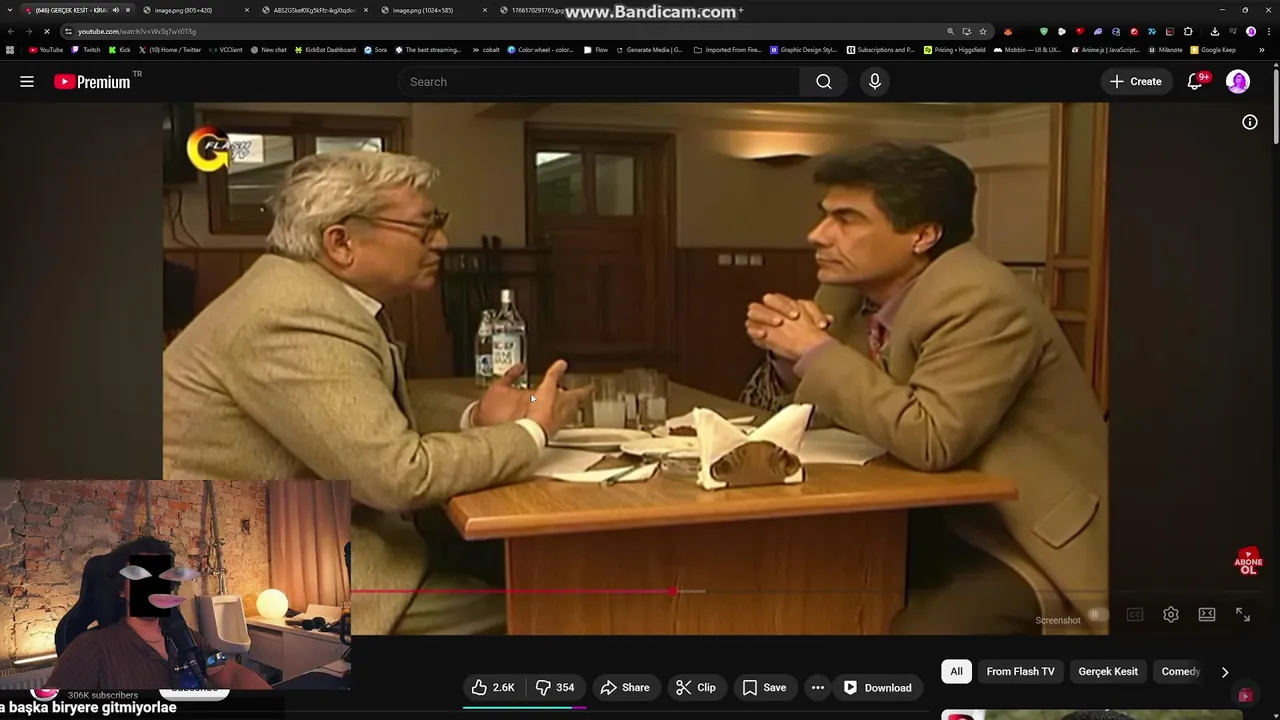Click the Abone Ol subscribe watermark
Screen dimensions: 1280x720
(1248, 562)
